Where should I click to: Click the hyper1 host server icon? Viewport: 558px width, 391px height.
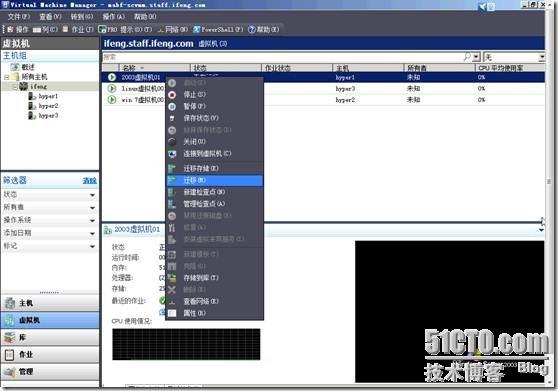pyautogui.click(x=32, y=96)
